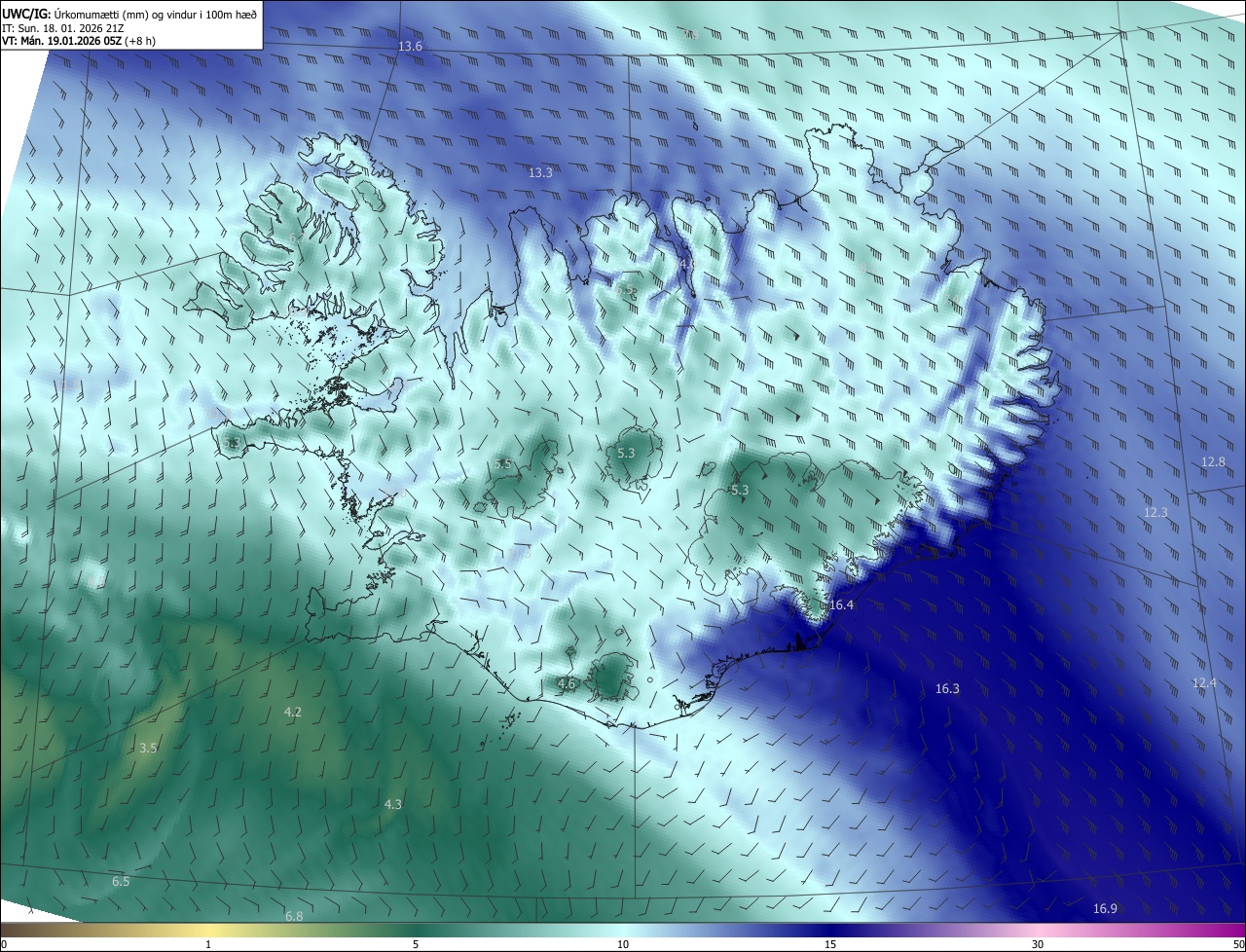Viewport: 1246px width, 952px height.
Task: Select the 5.3 value inside Hofsjökull outline
Action: 626,453
